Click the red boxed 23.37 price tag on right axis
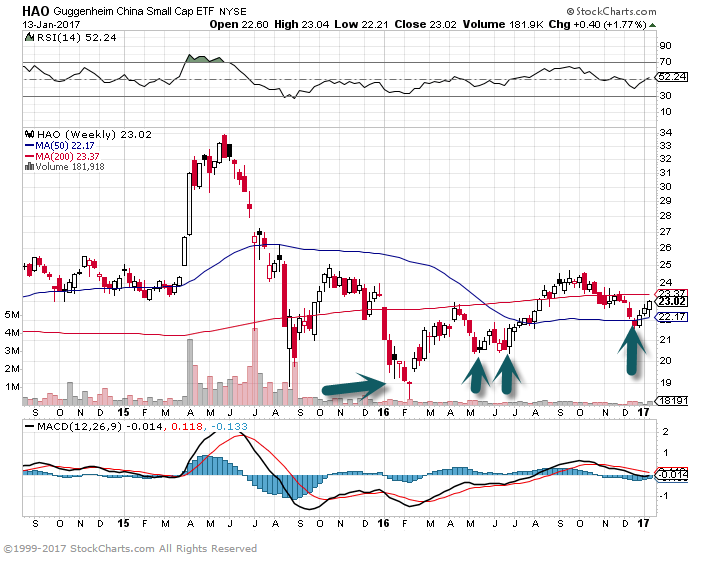717x571 pixels. pos(672,294)
